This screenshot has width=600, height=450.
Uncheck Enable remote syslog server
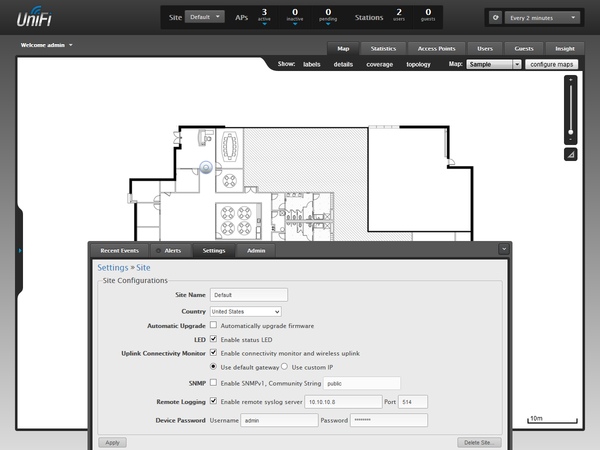point(214,401)
